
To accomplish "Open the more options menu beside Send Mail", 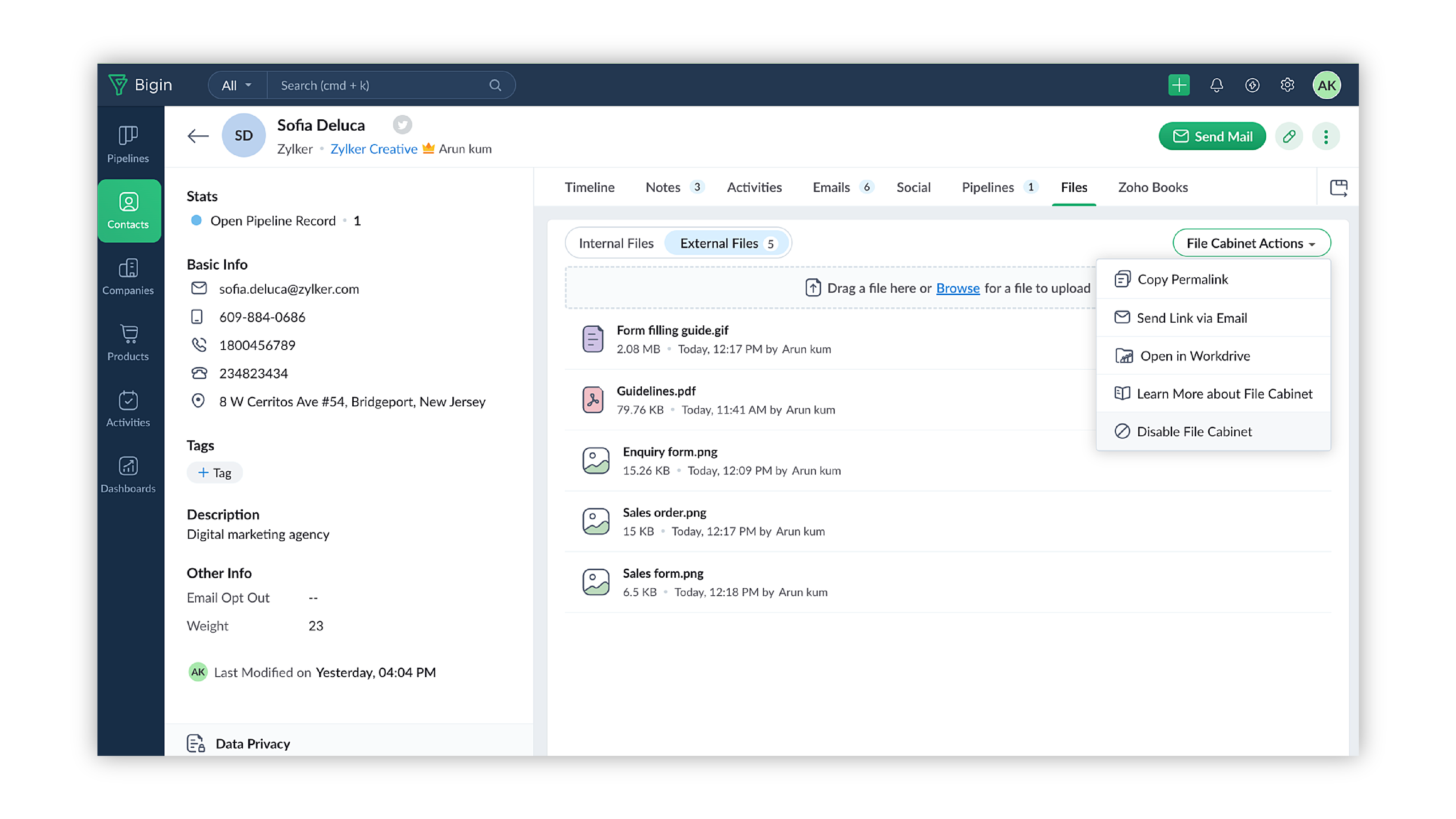I will tap(1326, 136).
